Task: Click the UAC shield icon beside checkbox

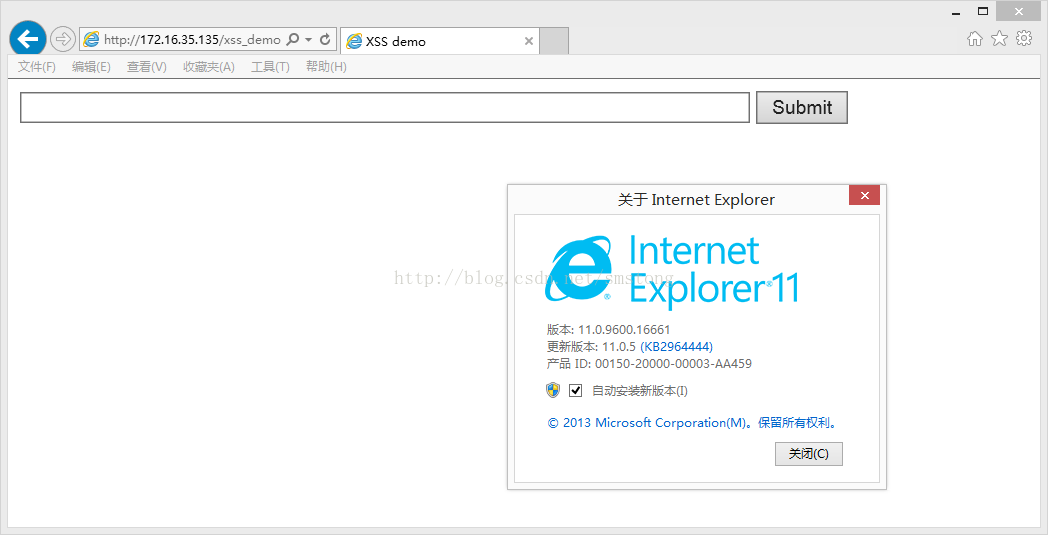Action: (553, 391)
